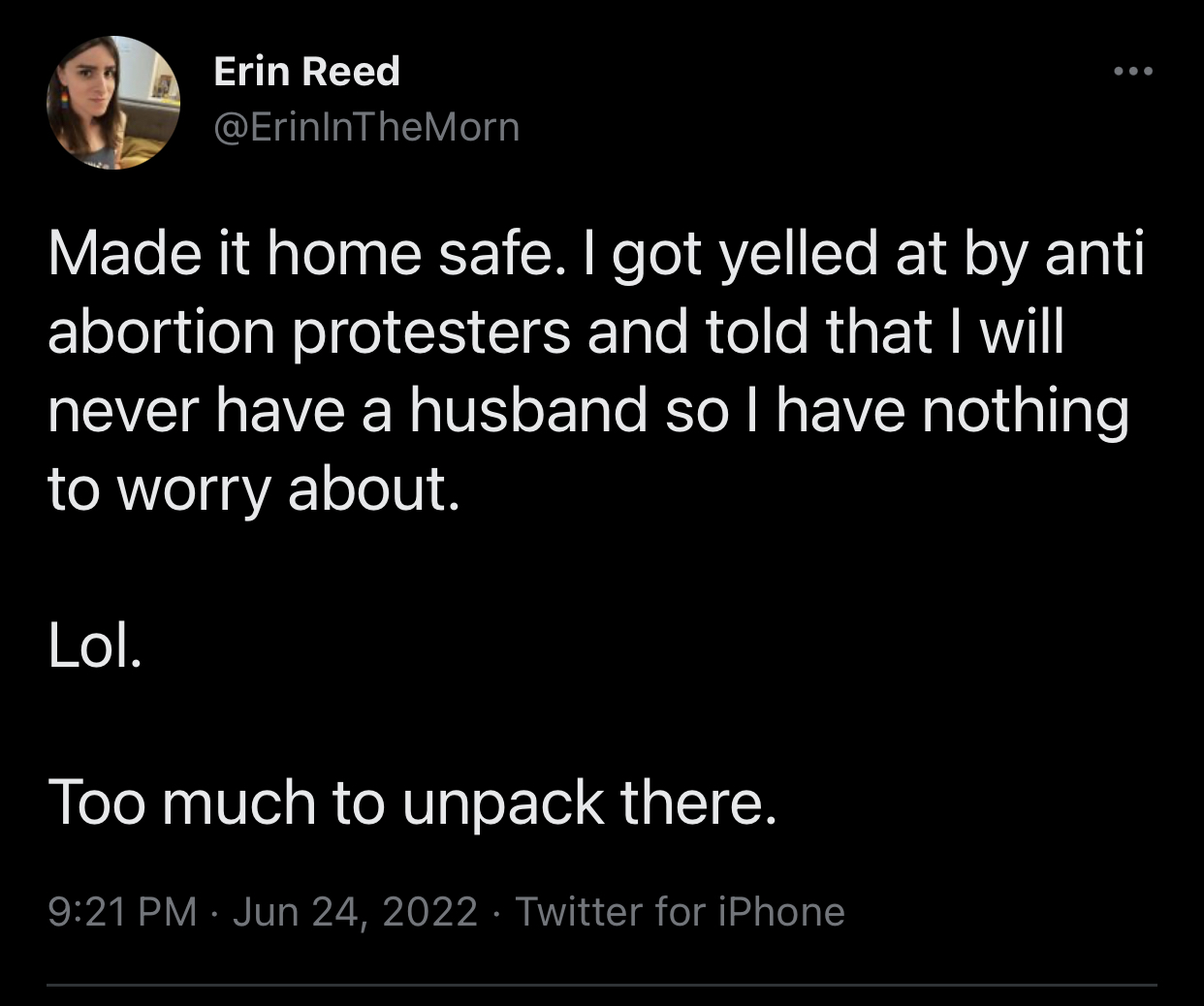Viewport: 1204px width, 1006px height.
Task: Click Erin Reed's profile picture
Action: tap(114, 103)
